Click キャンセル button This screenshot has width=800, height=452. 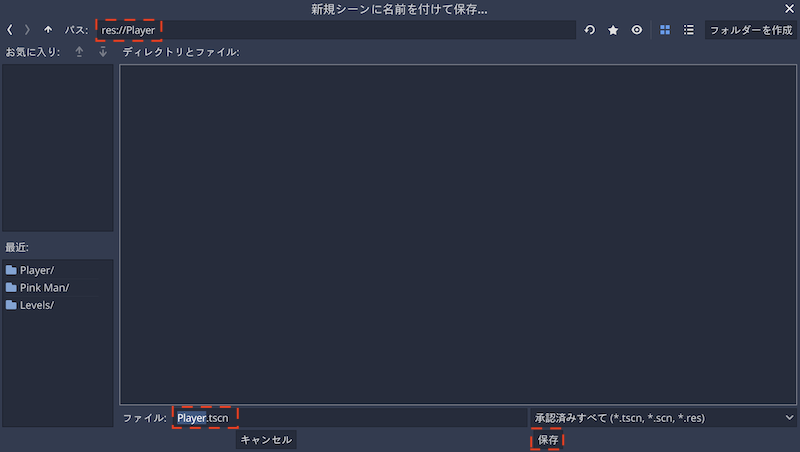pyautogui.click(x=266, y=440)
